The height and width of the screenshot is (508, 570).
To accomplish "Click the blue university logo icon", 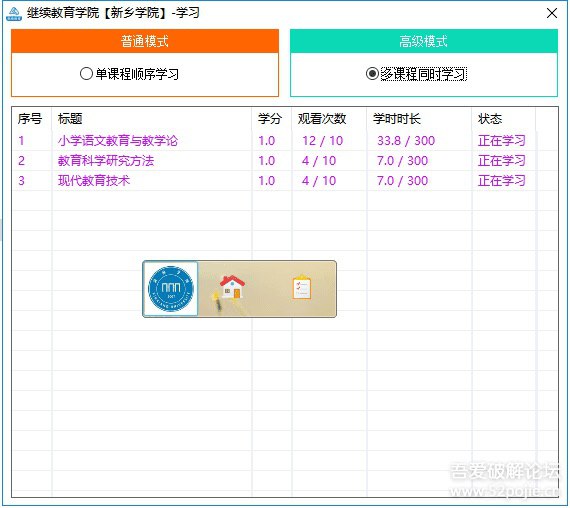I will (x=171, y=289).
